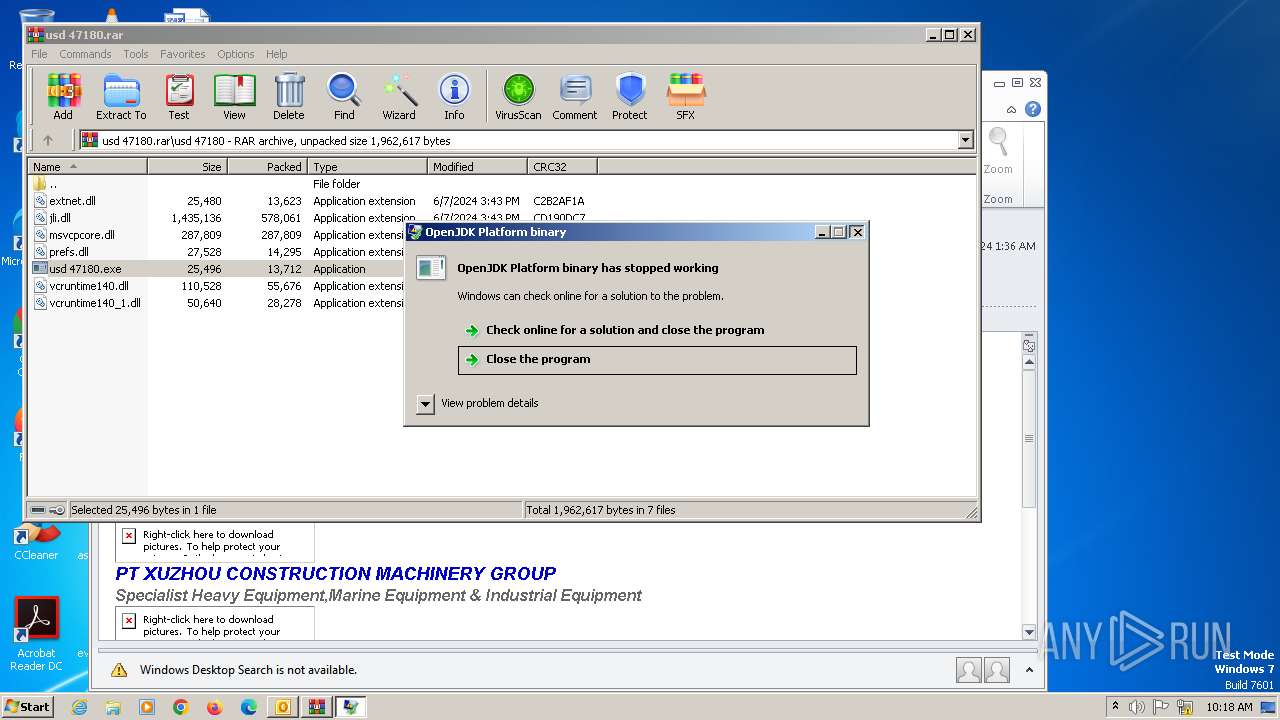Open the Action Center flag icon

(x=1161, y=707)
